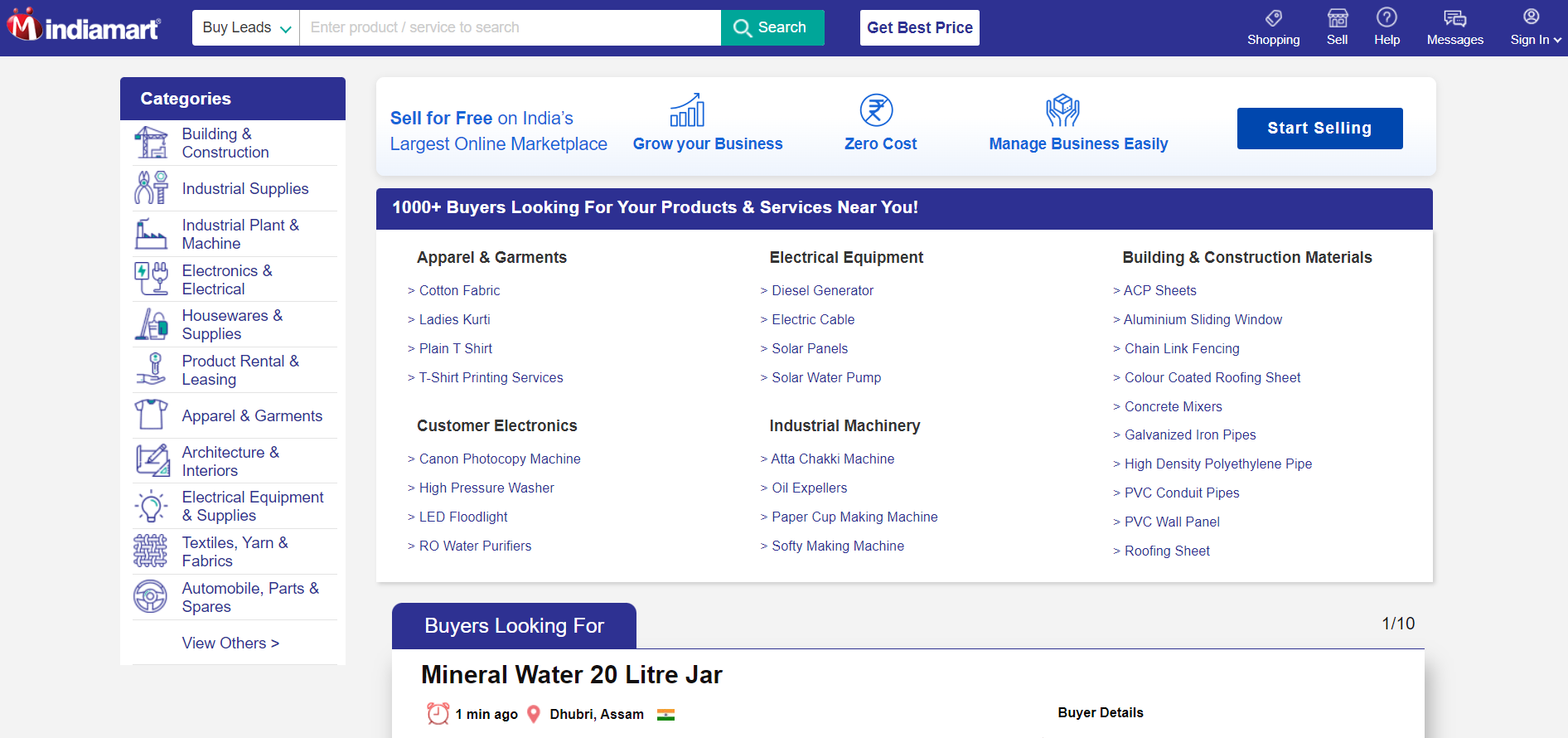Open the Buy Leads dropdown
The image size is (1568, 738).
[x=246, y=27]
